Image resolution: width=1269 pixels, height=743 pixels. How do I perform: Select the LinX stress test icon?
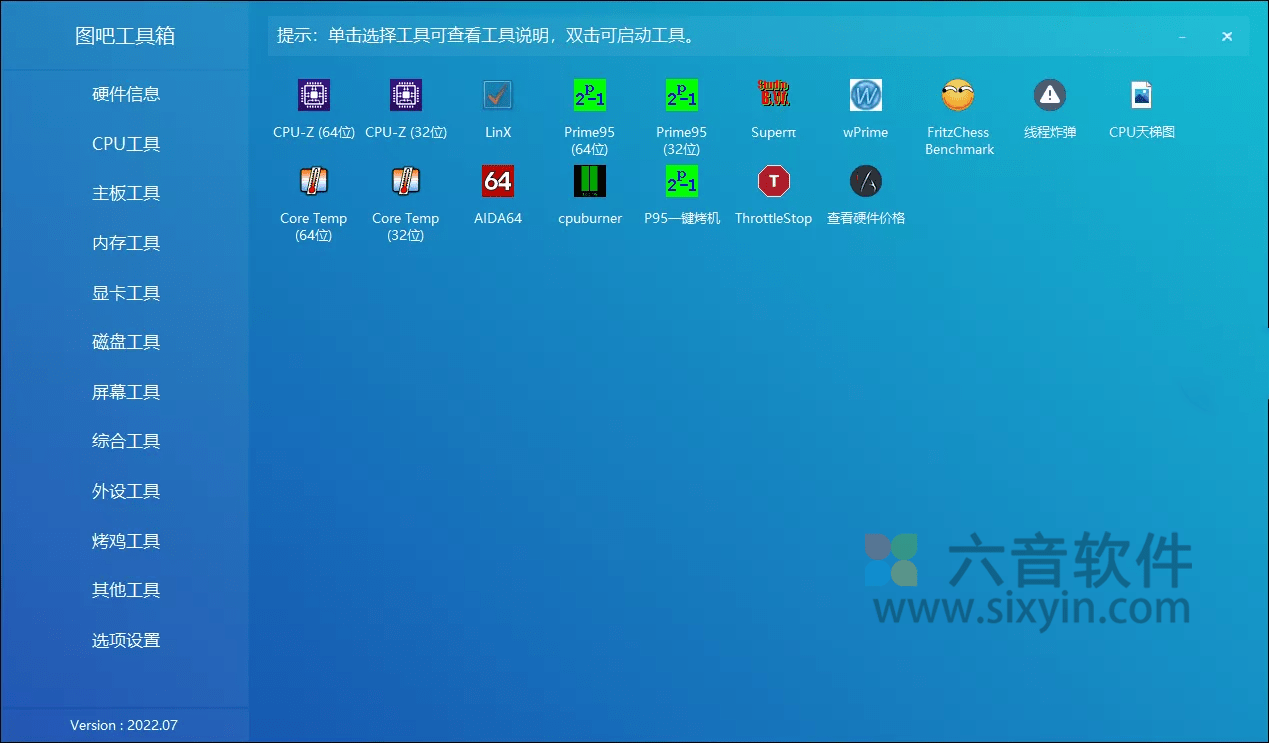(x=497, y=95)
